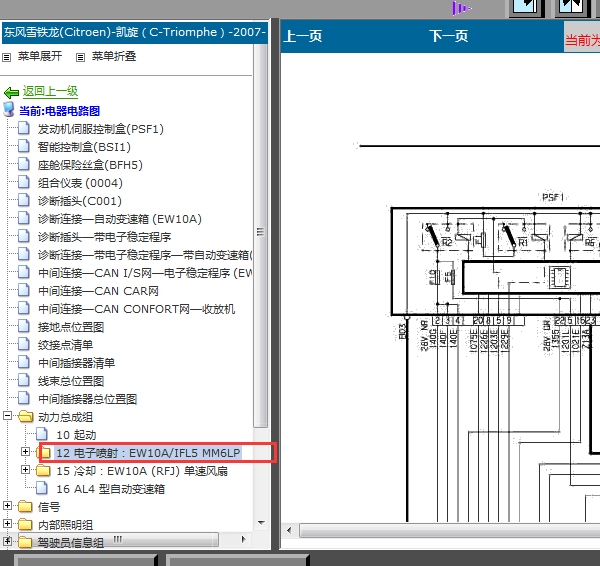The width and height of the screenshot is (600, 566).
Task: Expand the 驾驶员信息组 folder
Action: point(7,541)
